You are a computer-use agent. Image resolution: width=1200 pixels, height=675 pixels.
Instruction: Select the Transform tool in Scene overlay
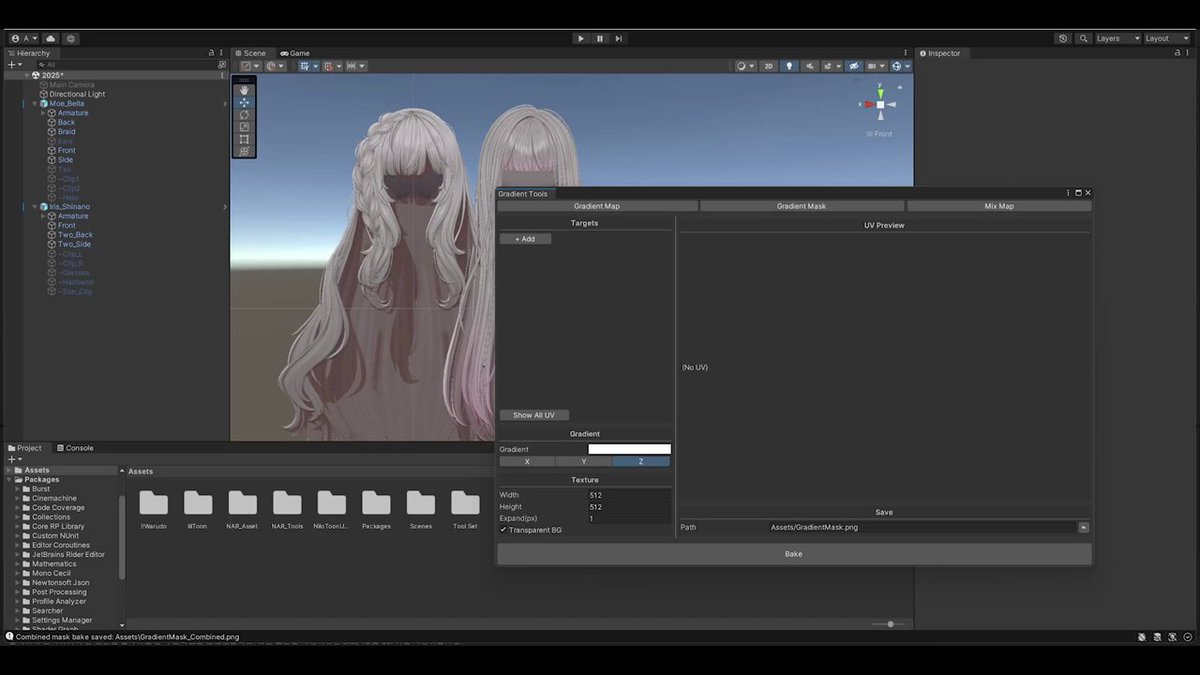(244, 151)
